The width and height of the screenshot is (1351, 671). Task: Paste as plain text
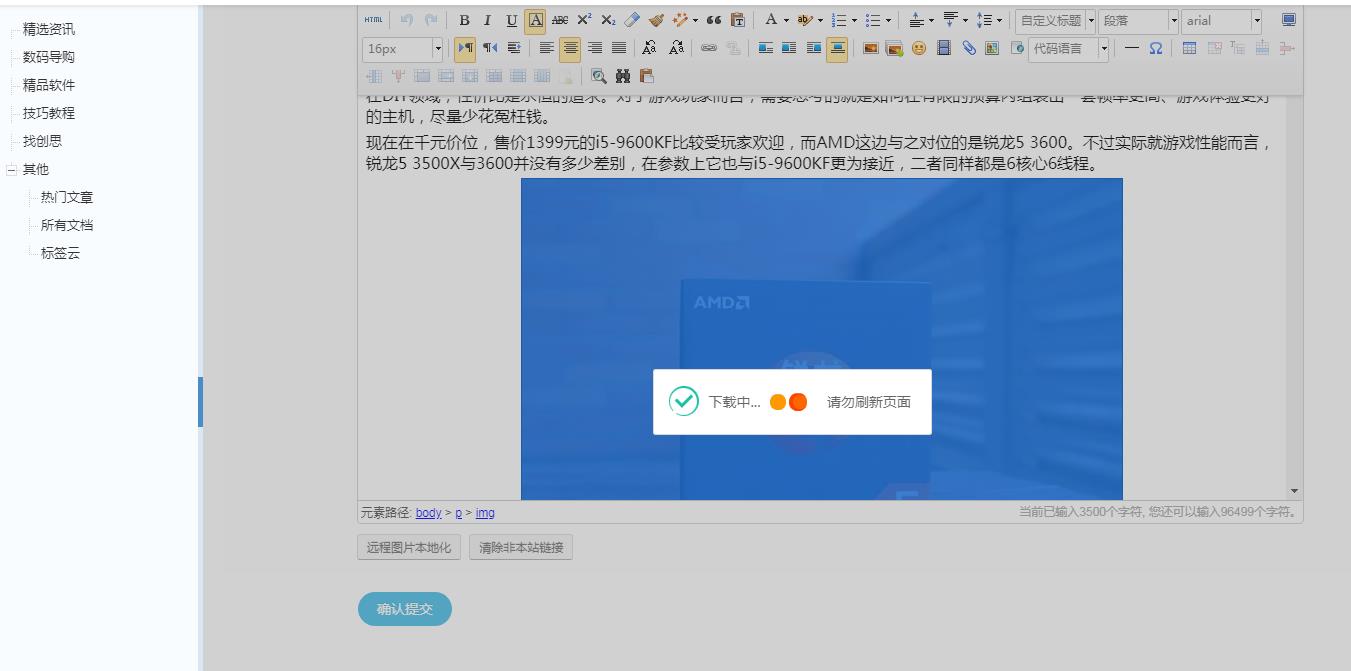[x=738, y=20]
